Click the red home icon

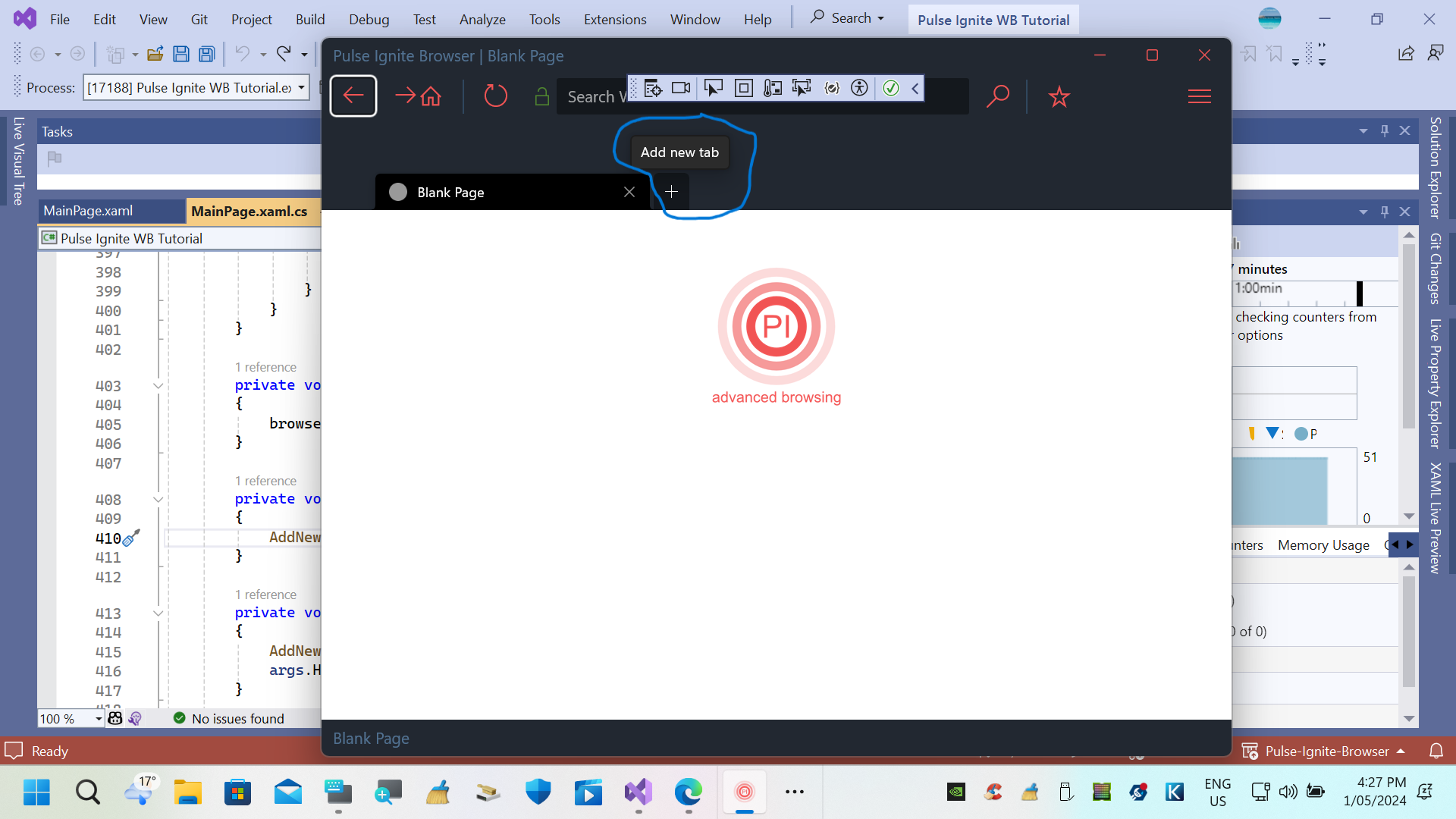[x=431, y=96]
